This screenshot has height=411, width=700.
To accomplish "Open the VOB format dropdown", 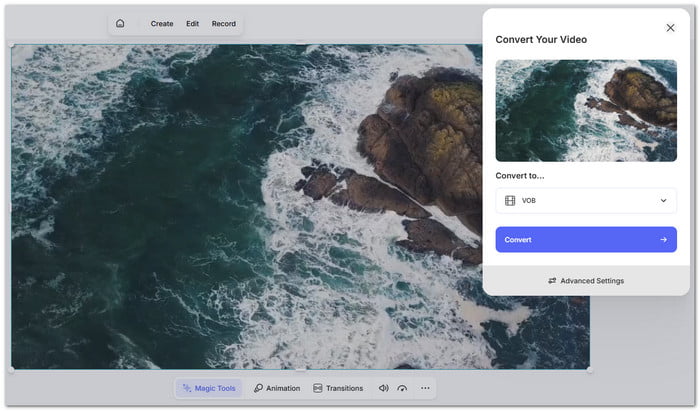I will click(x=586, y=201).
